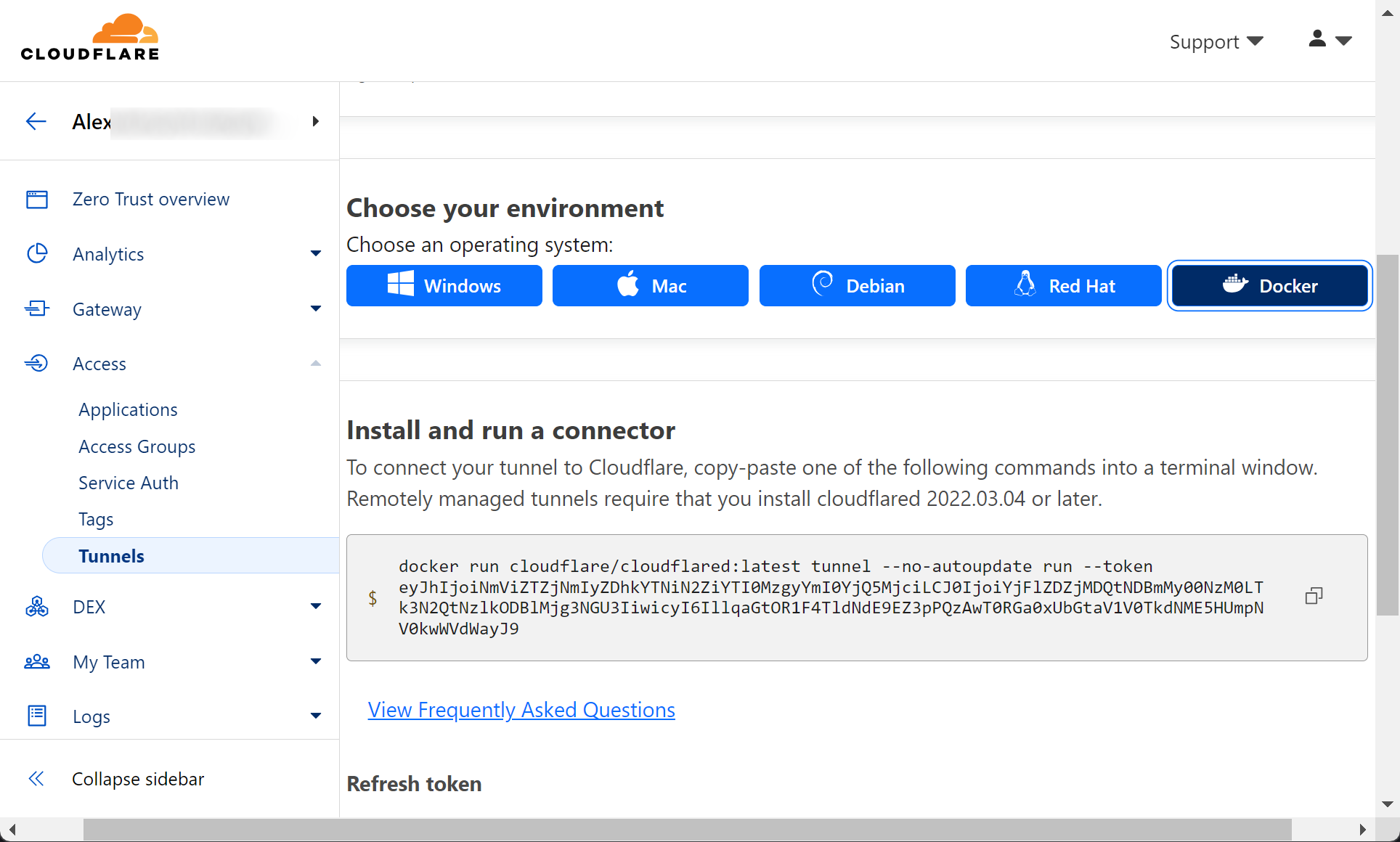Open the Support dropdown
The height and width of the screenshot is (842, 1400).
[1216, 41]
